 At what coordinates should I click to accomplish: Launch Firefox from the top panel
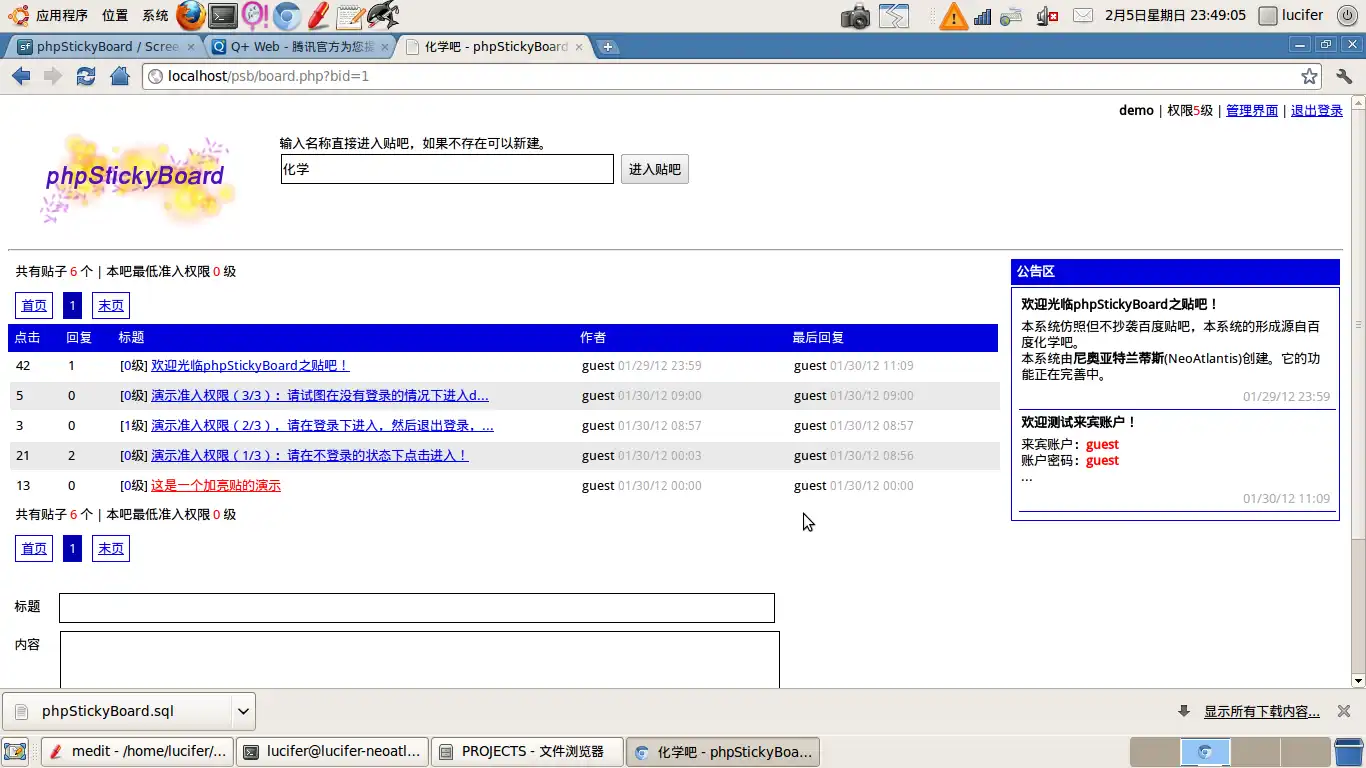pyautogui.click(x=191, y=15)
